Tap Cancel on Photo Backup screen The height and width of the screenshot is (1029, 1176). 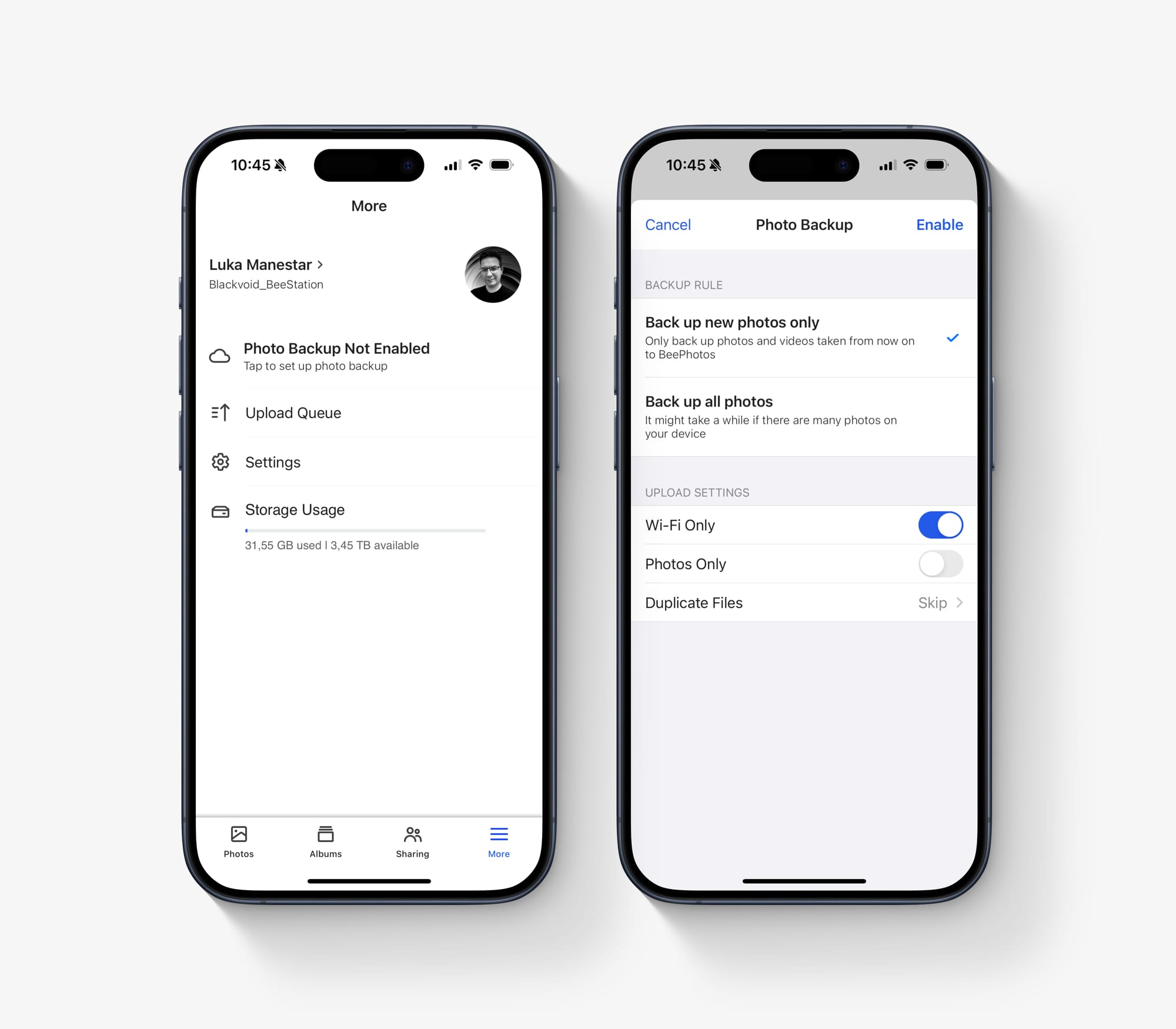pyautogui.click(x=670, y=223)
